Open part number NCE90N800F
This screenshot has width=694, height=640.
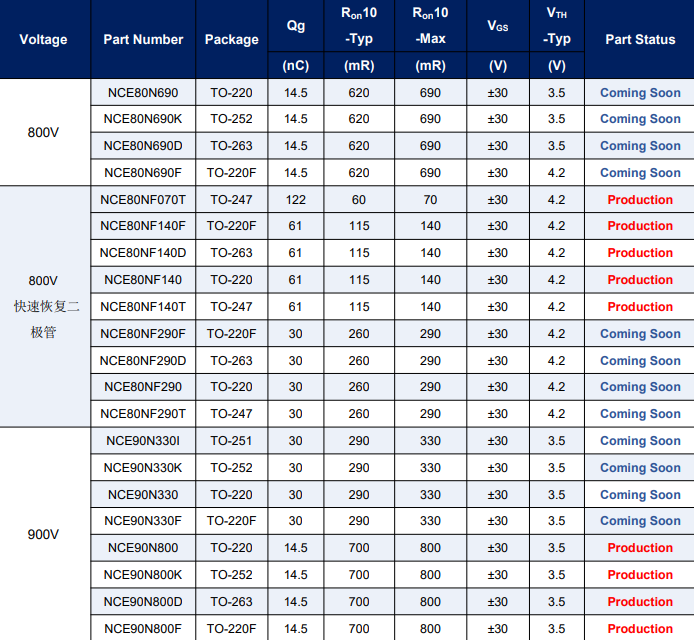click(x=143, y=629)
